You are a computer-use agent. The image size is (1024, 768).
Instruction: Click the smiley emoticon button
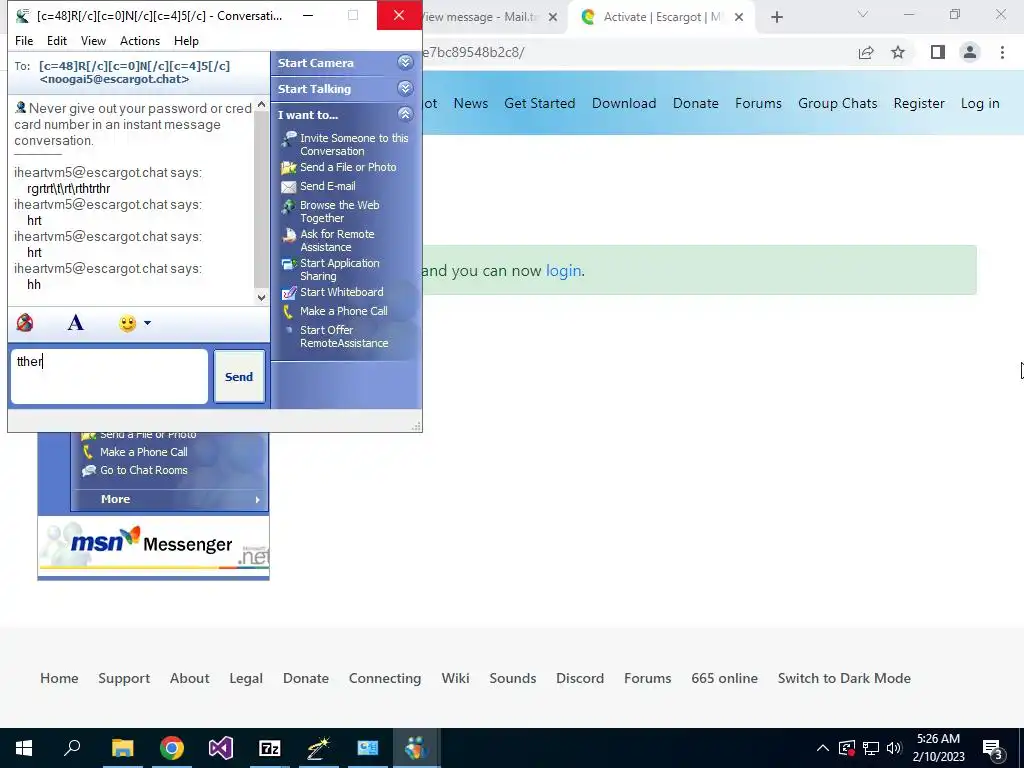click(127, 323)
